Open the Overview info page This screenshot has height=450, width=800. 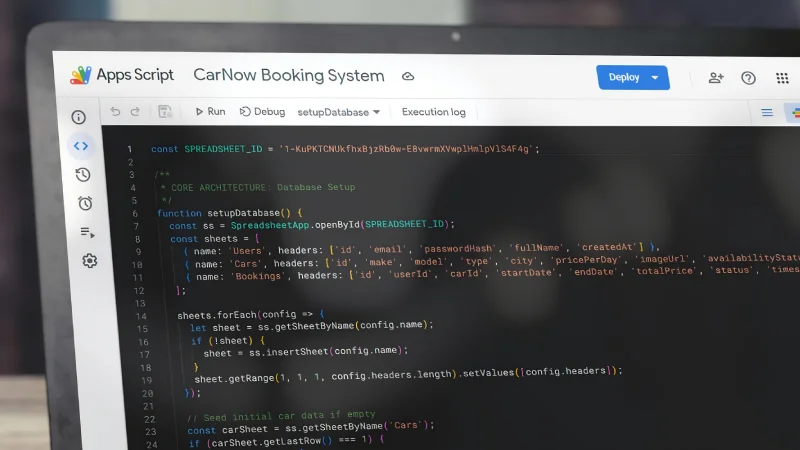(79, 117)
